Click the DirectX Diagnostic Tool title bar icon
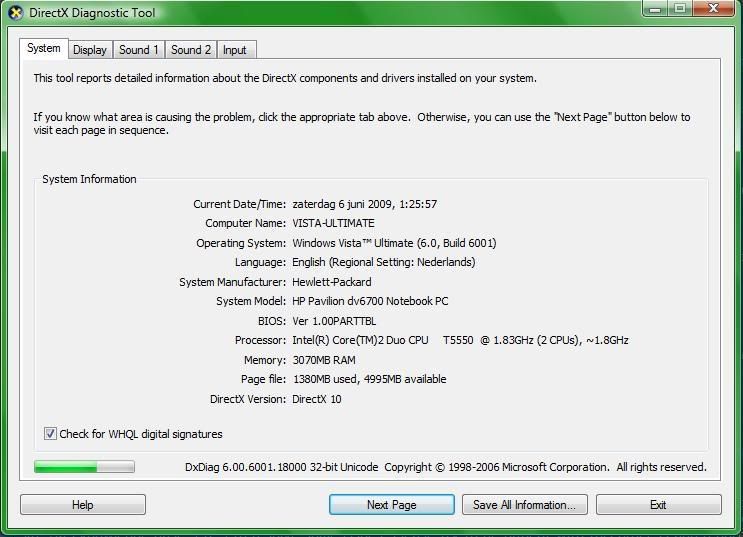The image size is (743, 537). [16, 13]
